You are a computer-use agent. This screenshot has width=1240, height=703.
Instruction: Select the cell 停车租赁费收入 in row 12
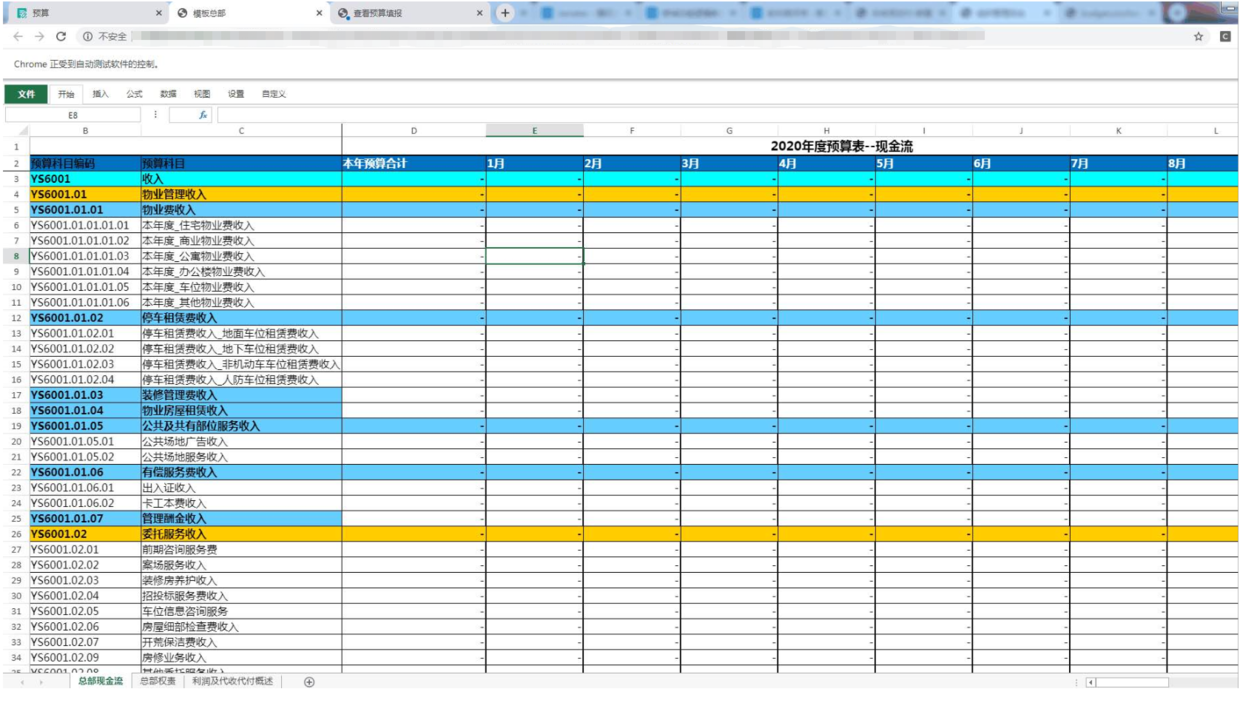pos(241,318)
